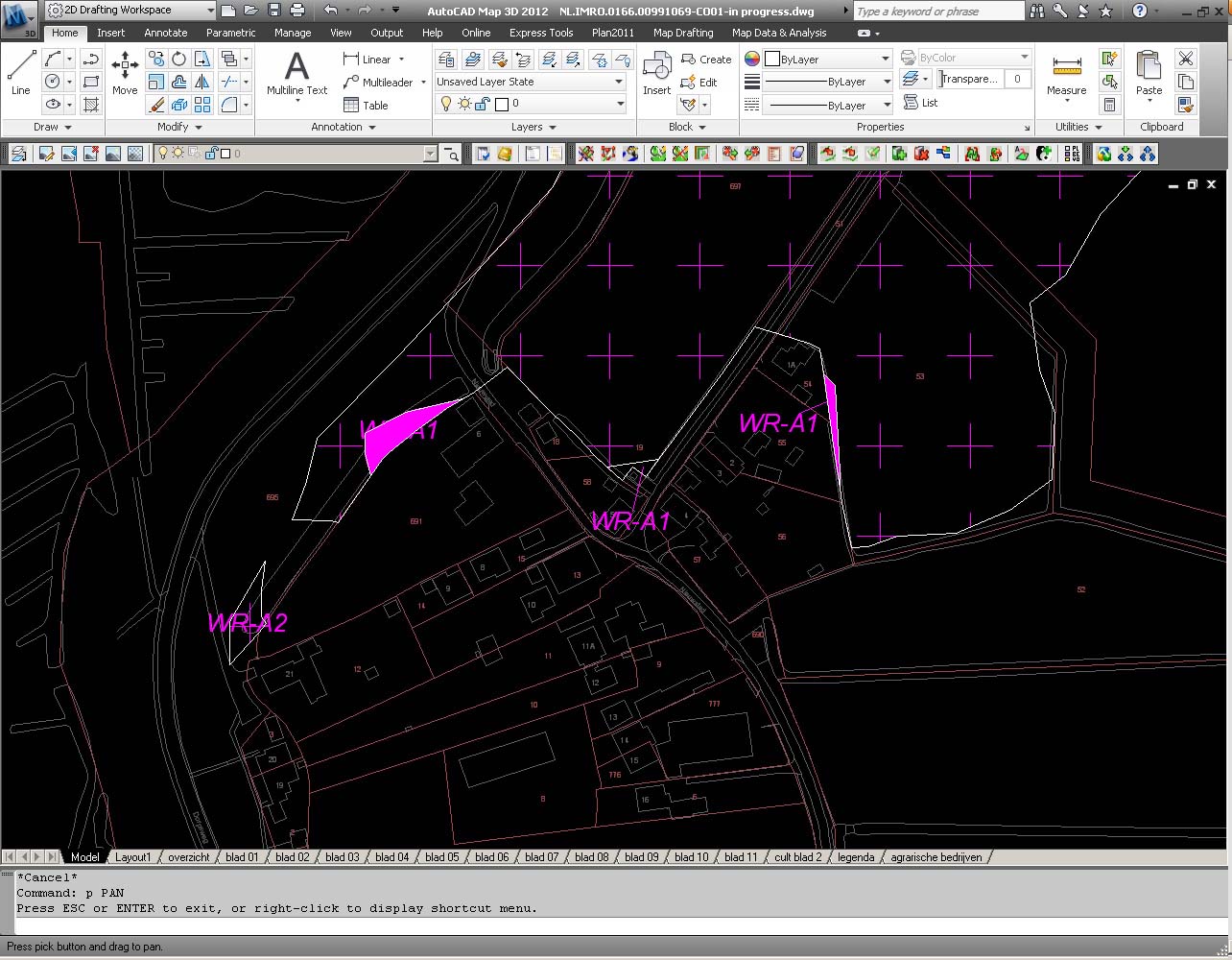This screenshot has width=1232, height=960.
Task: Expand the Unsaved Layer State dropdown
Action: (x=619, y=82)
